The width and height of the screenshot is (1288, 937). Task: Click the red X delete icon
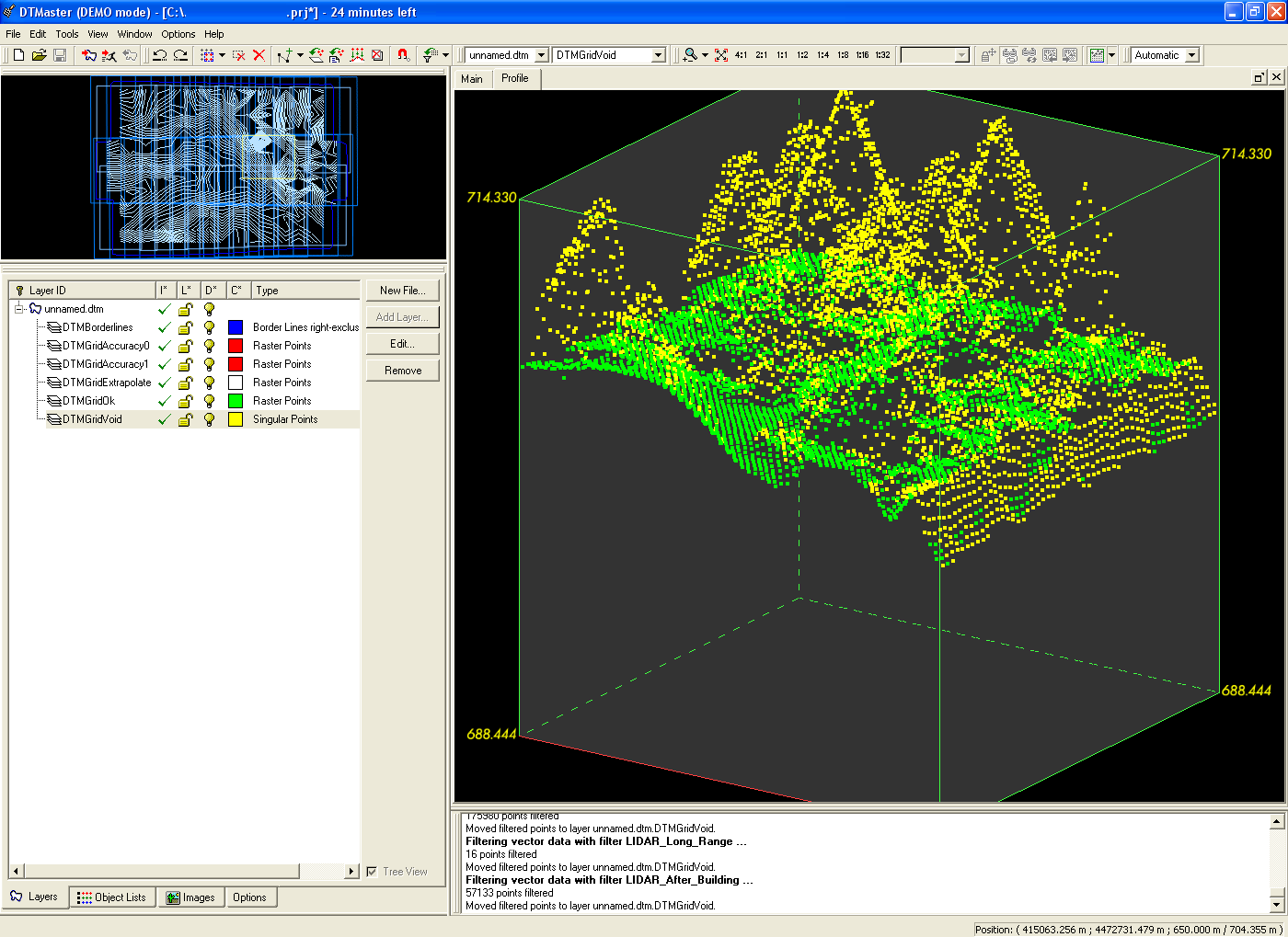(x=259, y=55)
